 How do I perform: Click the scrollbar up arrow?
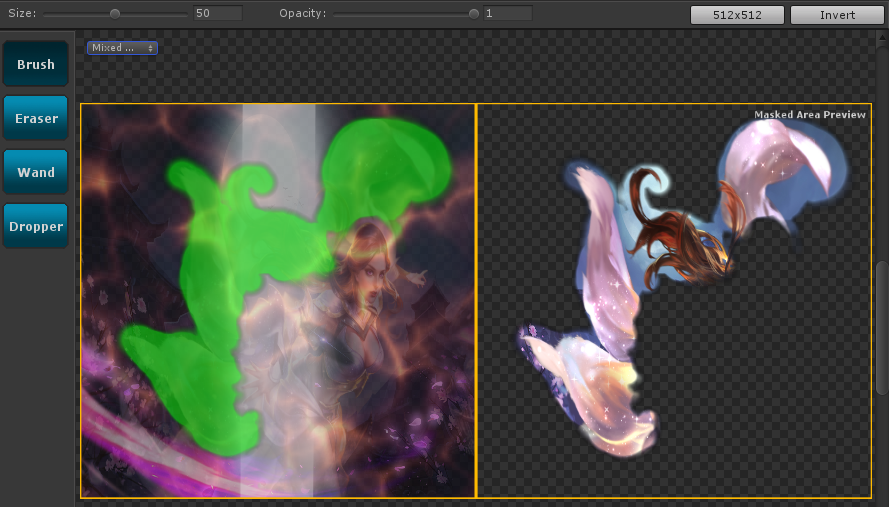coord(882,38)
